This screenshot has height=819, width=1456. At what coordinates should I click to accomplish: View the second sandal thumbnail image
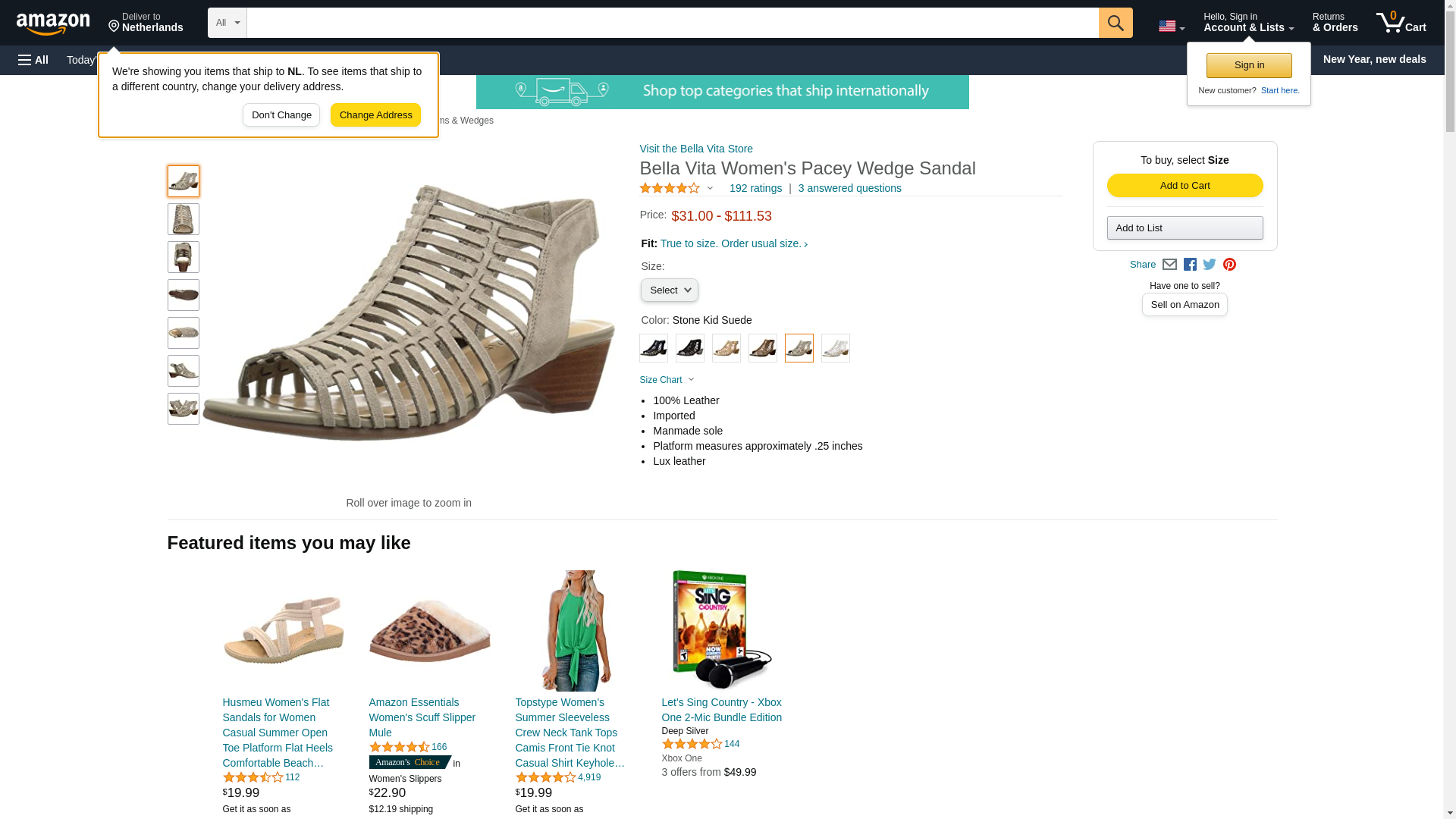pyautogui.click(x=183, y=219)
